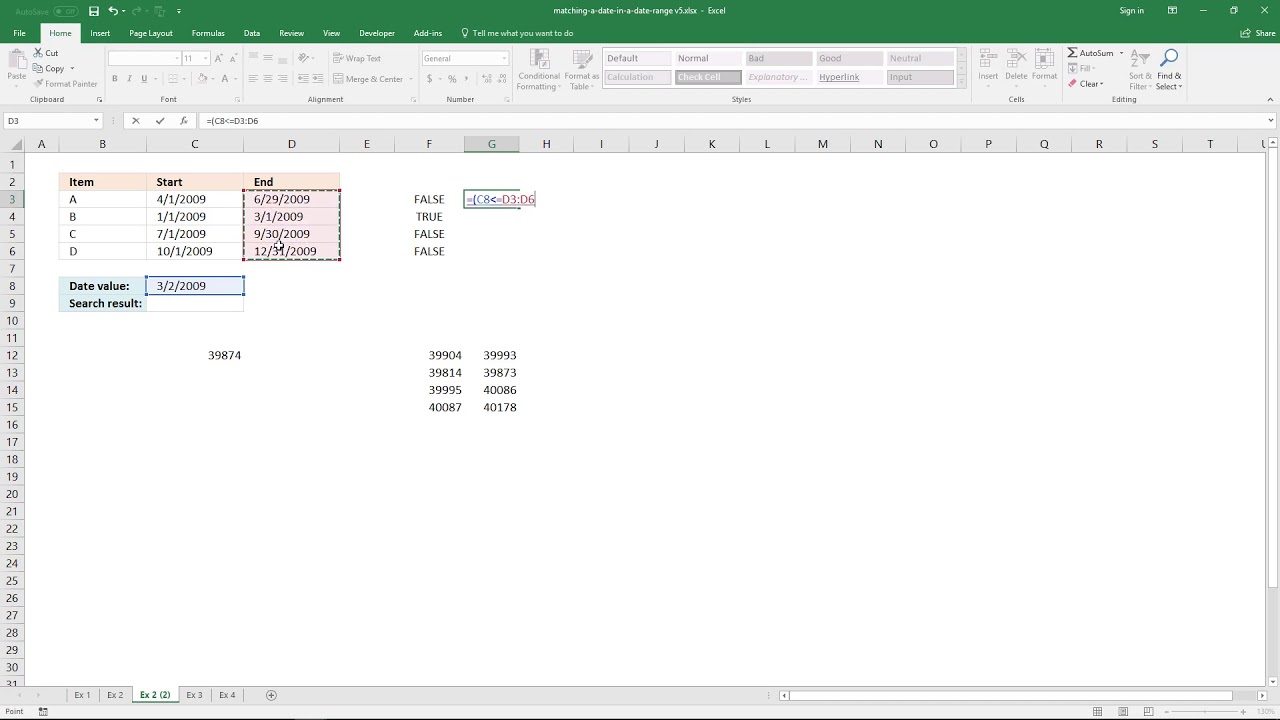Image resolution: width=1280 pixels, height=720 pixels.
Task: Collapse the ribbon with the caret
Action: [x=1270, y=100]
